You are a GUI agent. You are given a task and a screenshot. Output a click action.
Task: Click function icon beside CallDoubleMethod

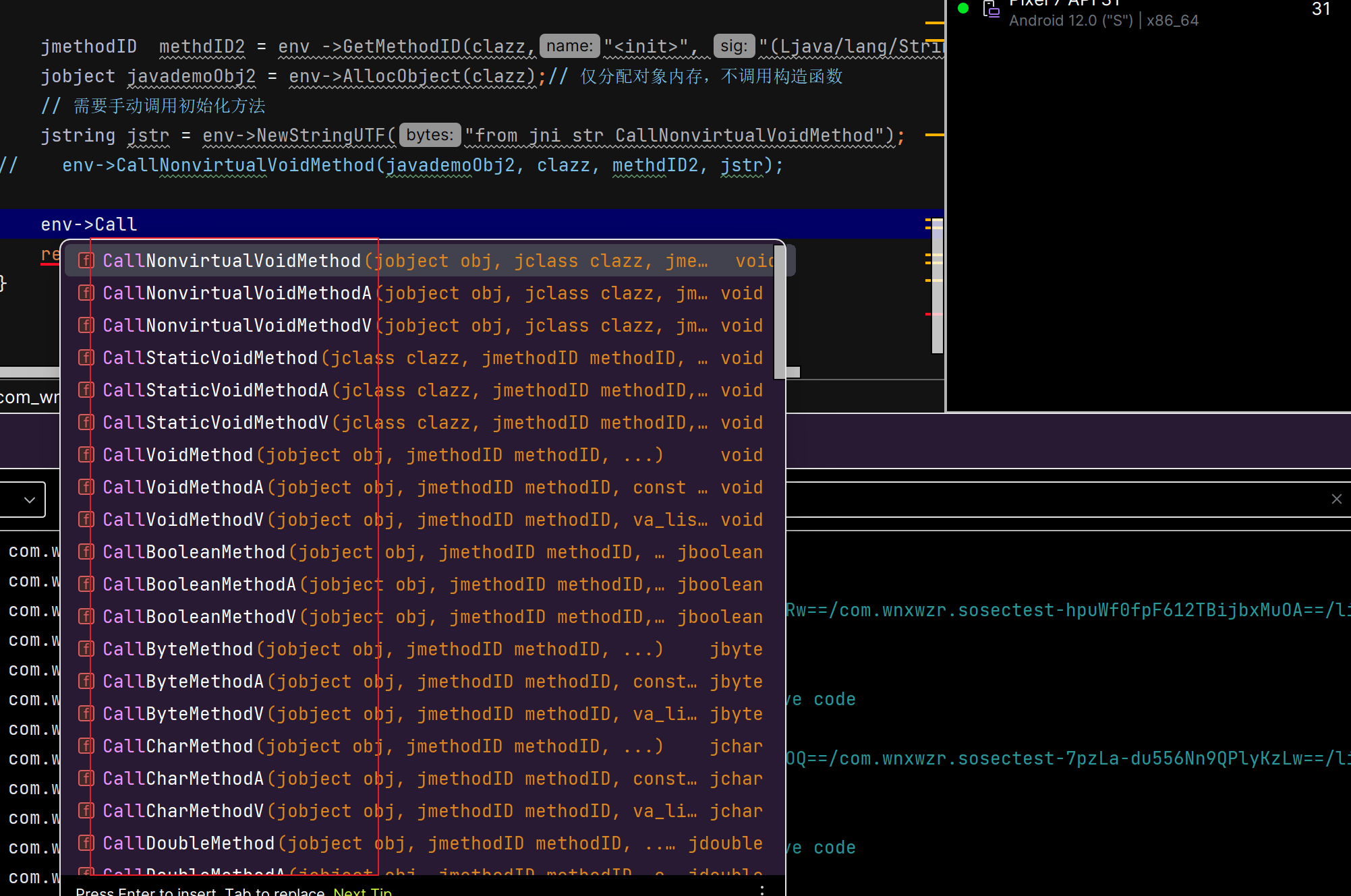click(86, 843)
